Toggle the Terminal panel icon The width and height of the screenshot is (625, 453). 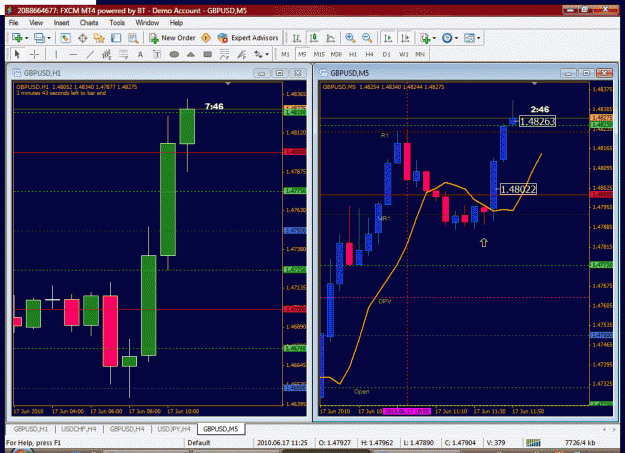pos(116,38)
